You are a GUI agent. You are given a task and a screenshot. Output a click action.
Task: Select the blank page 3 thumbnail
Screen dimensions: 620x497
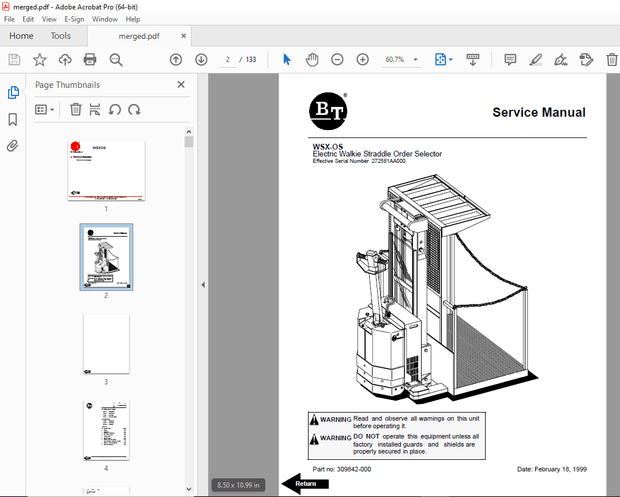tap(106, 344)
